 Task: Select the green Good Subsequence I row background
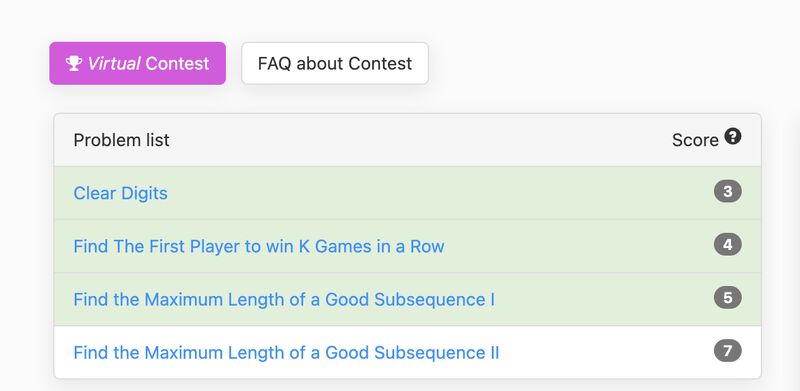coord(407,299)
